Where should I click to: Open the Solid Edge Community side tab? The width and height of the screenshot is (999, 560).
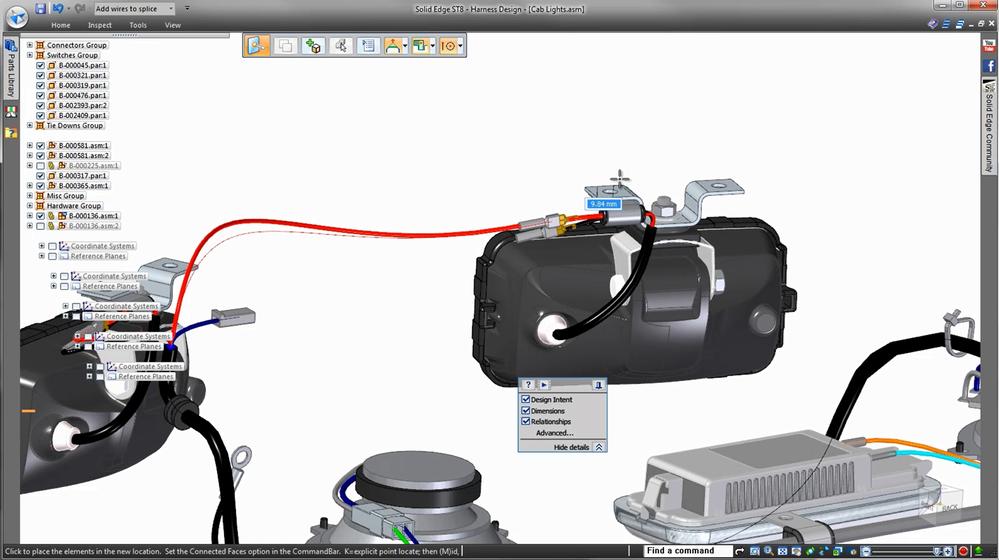[989, 126]
